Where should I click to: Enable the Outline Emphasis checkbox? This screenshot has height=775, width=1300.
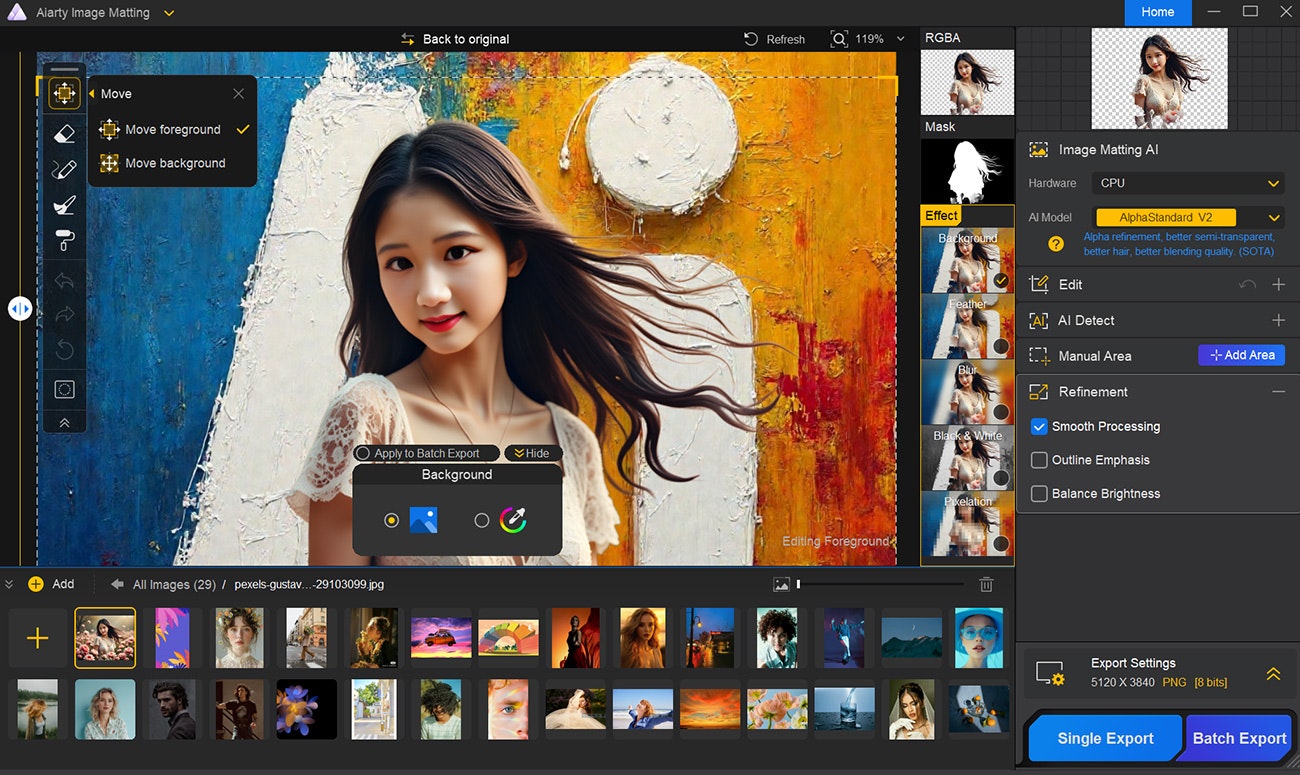click(x=1039, y=460)
